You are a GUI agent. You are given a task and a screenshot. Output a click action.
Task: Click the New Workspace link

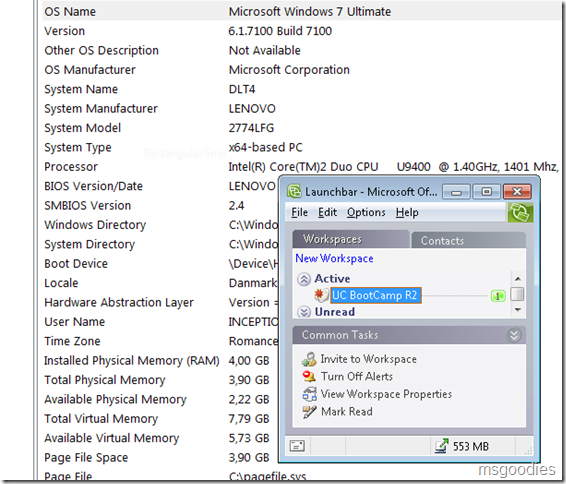point(334,258)
